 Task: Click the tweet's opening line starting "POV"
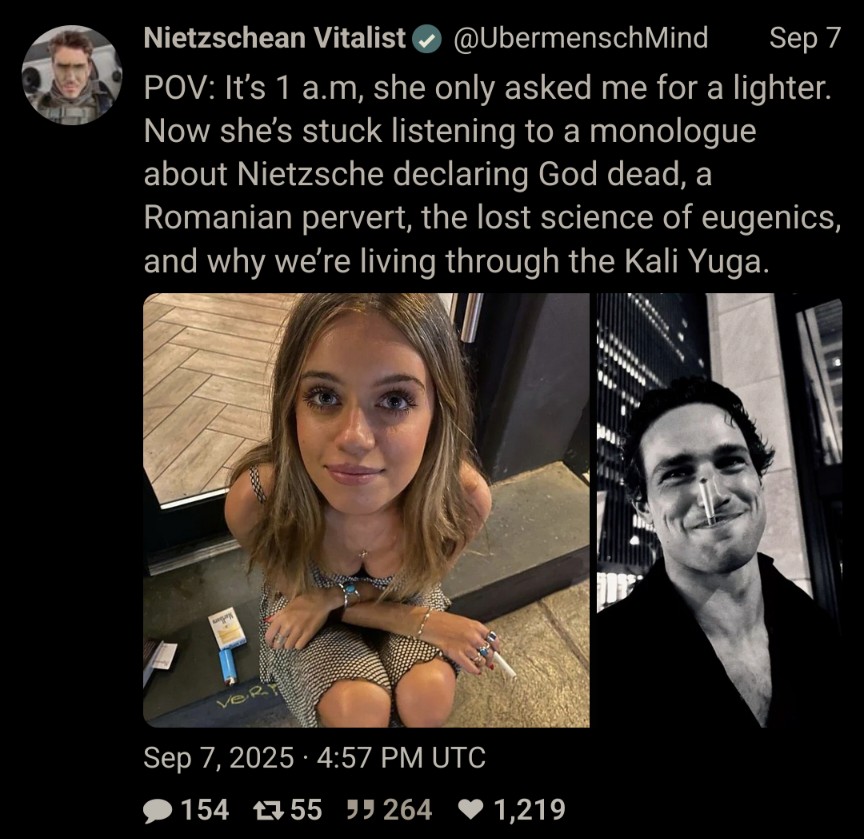click(x=487, y=87)
